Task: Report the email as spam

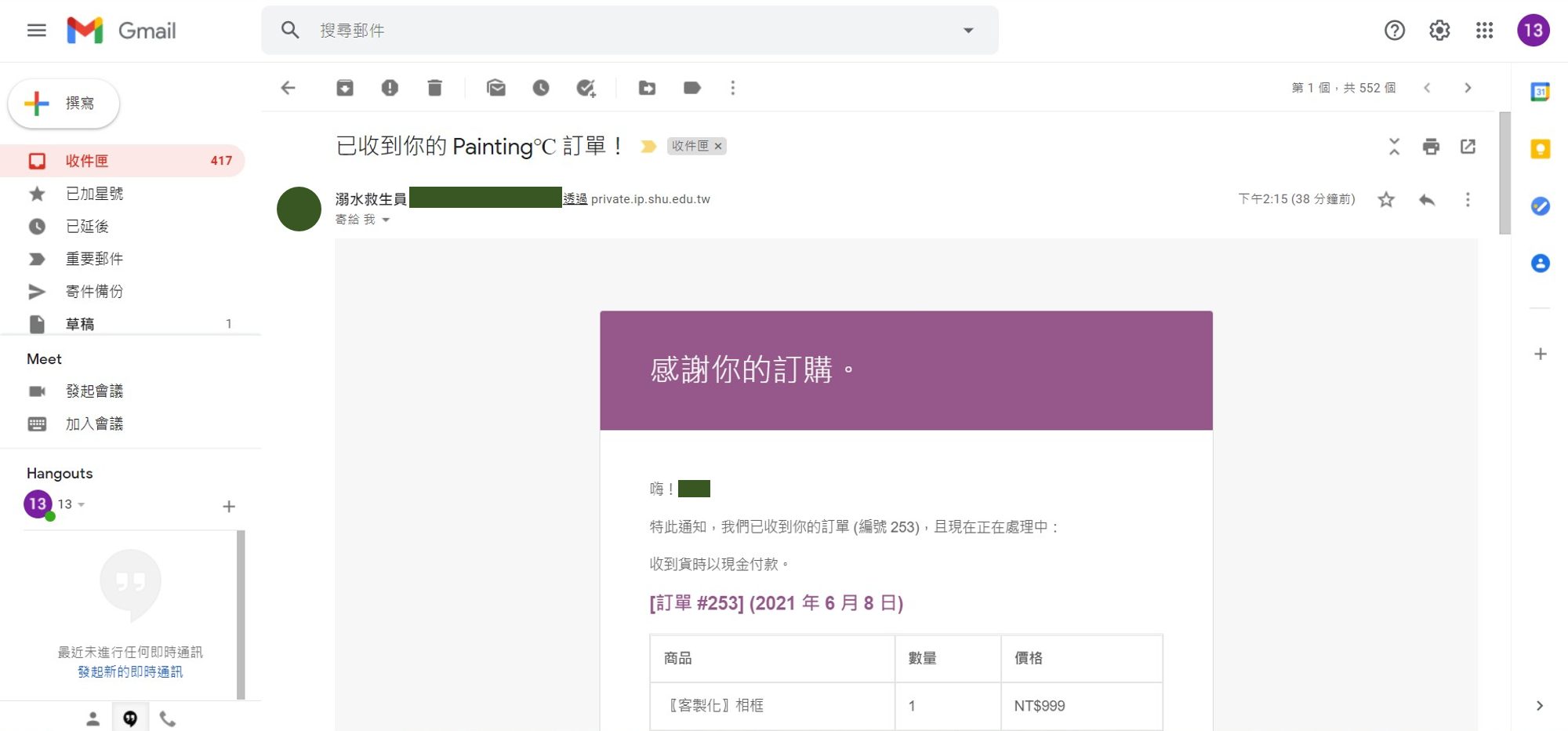Action: click(390, 88)
